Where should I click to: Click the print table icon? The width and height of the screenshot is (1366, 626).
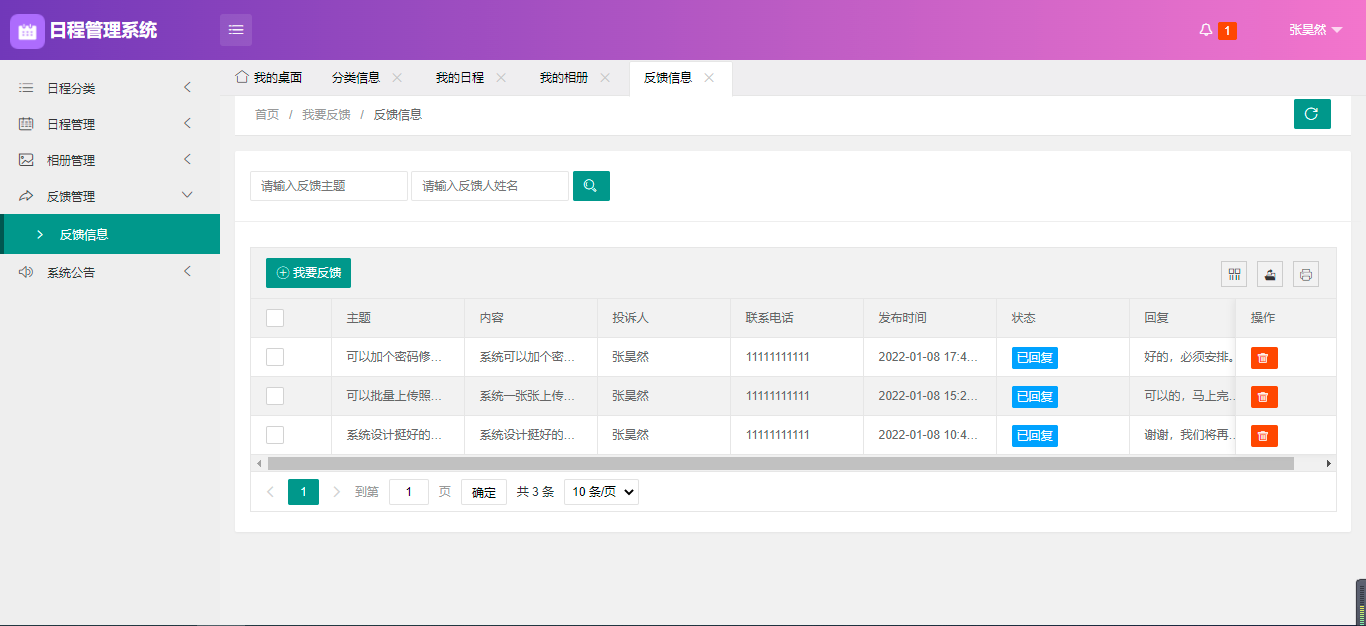coord(1306,274)
